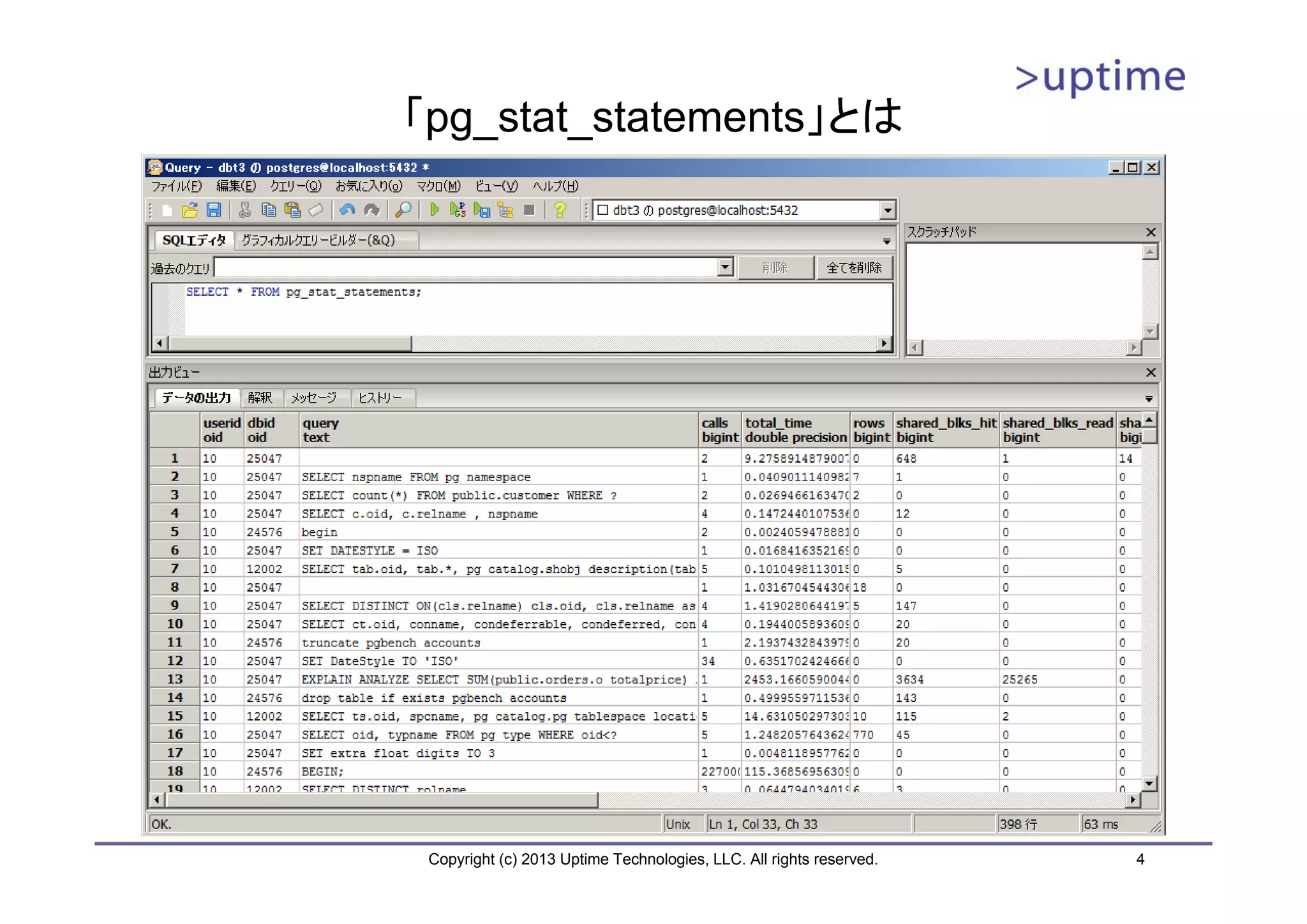Expand the 過去のクエリ history dropdown
Viewport: 1307px width, 924px height.
tap(725, 267)
